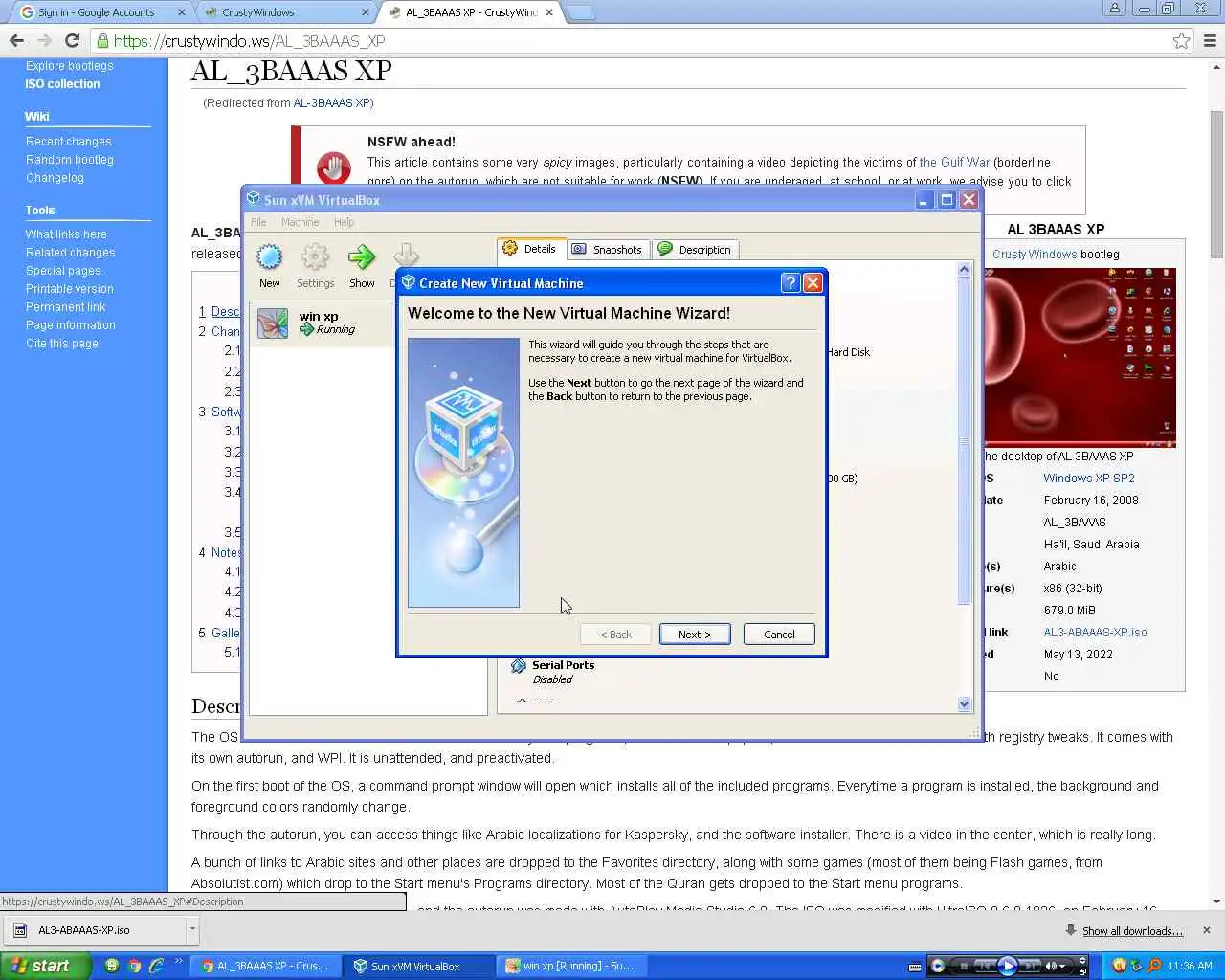This screenshot has height=980, width=1225.
Task: Click the taskbar media player mute speaker icon
Action: [x=1052, y=966]
